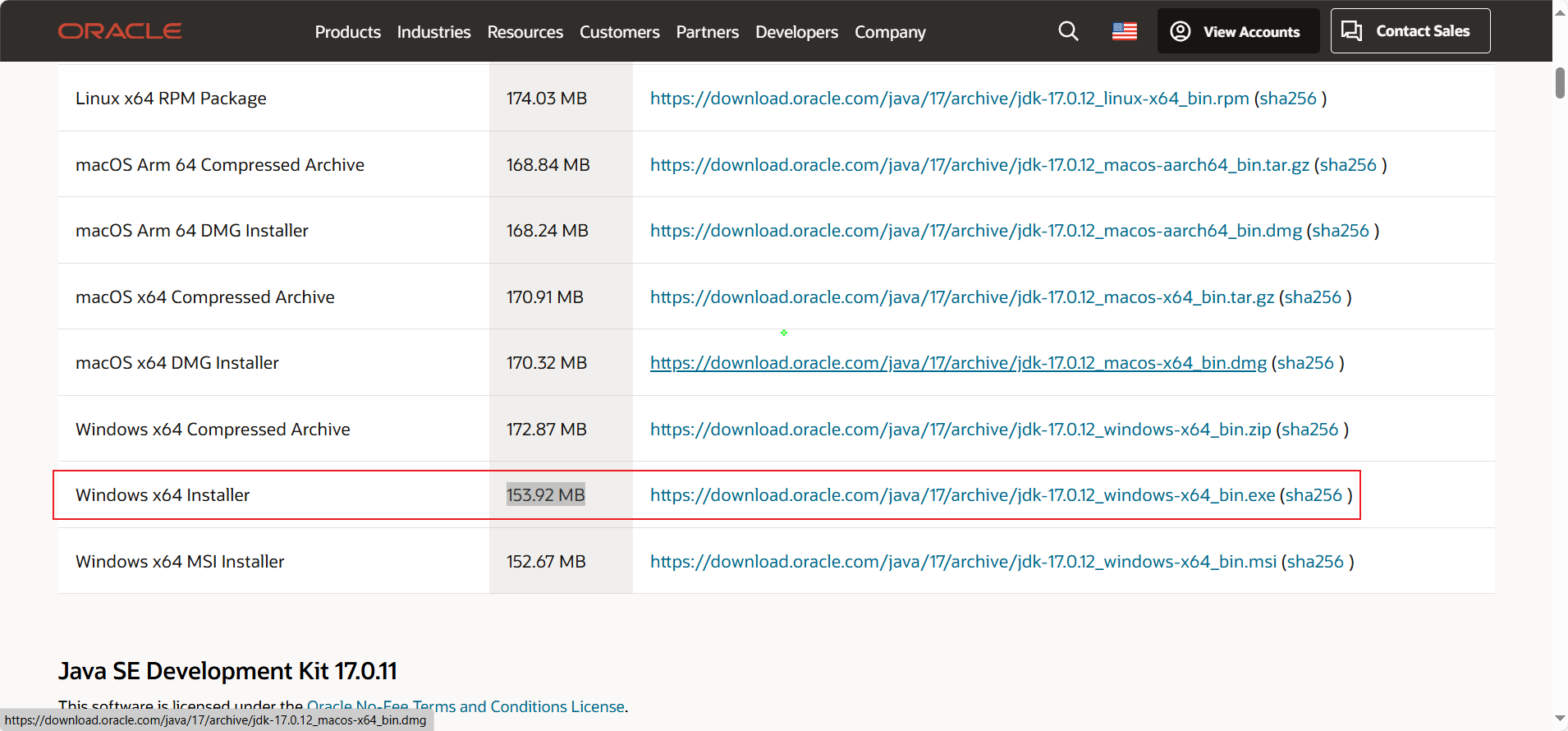This screenshot has height=731, width=1568.
Task: Click the View Accounts button
Action: (x=1238, y=31)
